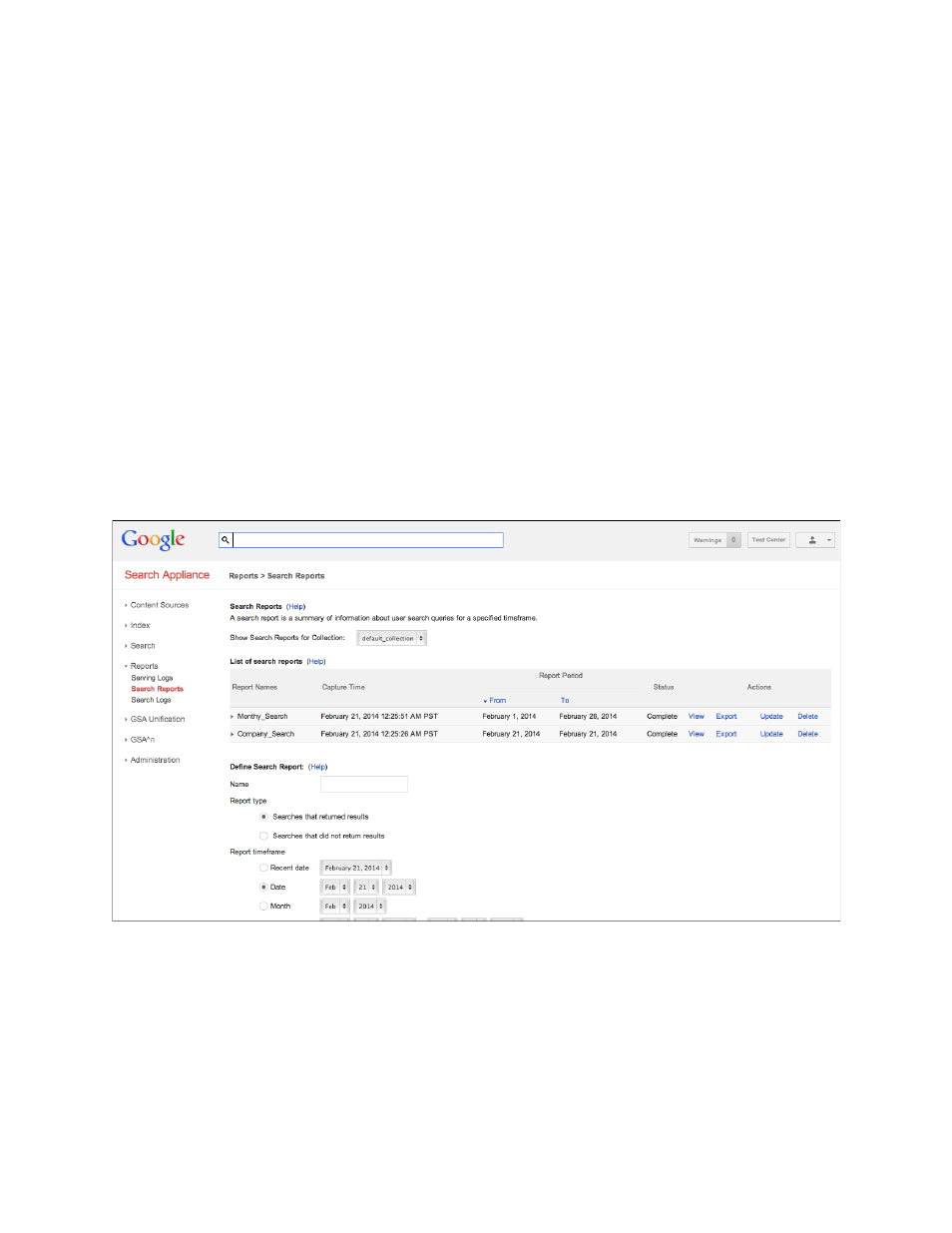View the Monthy_Search report
Viewport: 952px width, 1233px height.
(x=697, y=717)
